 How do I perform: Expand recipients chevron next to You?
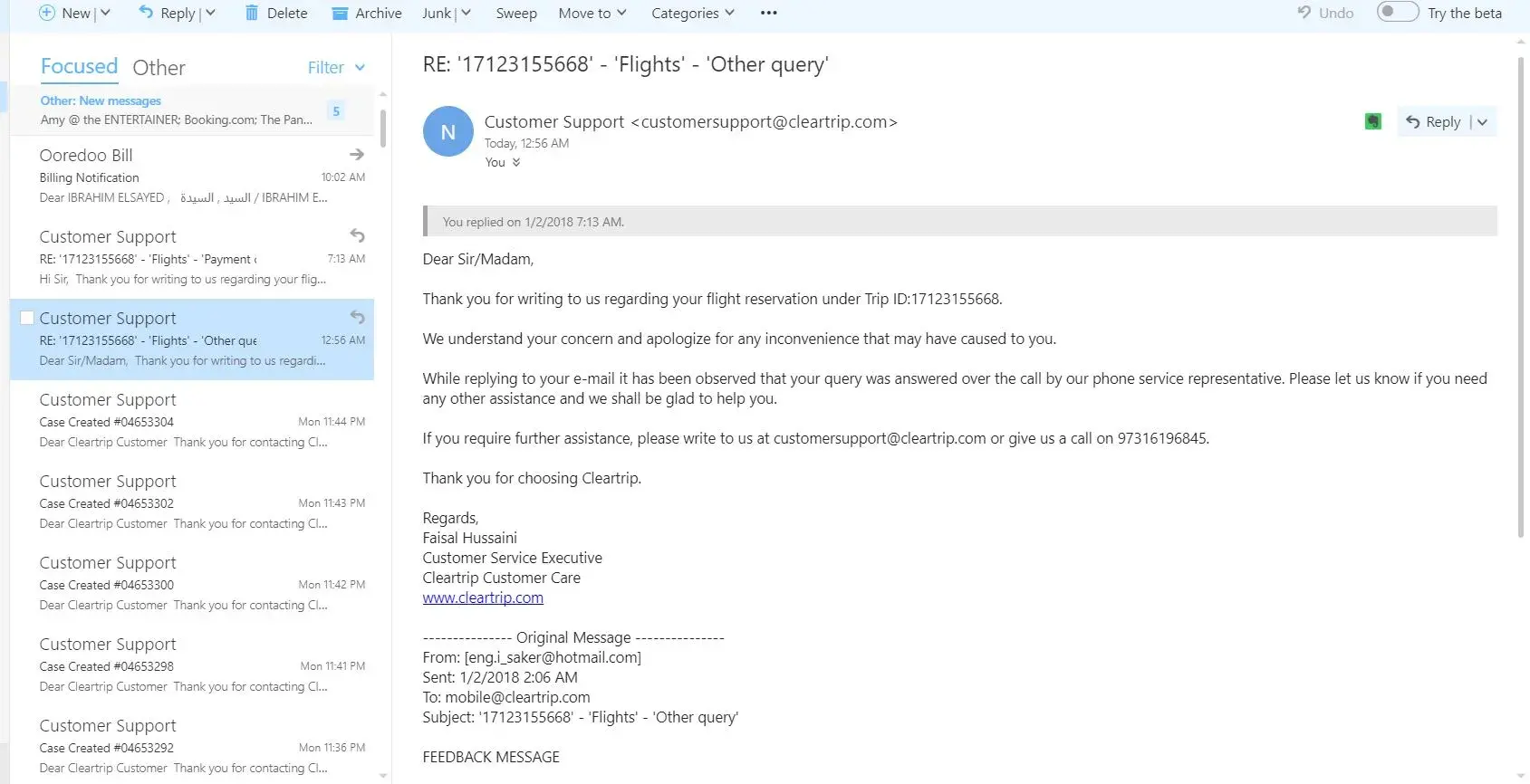point(516,163)
